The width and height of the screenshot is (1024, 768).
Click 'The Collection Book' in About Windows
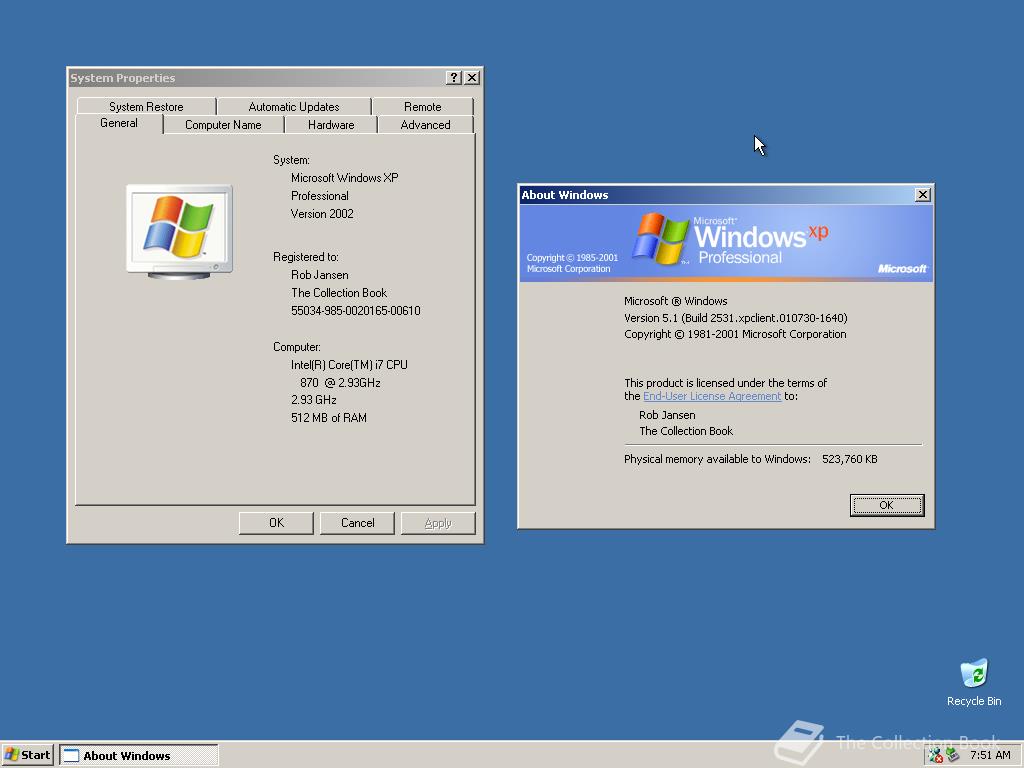pos(686,431)
